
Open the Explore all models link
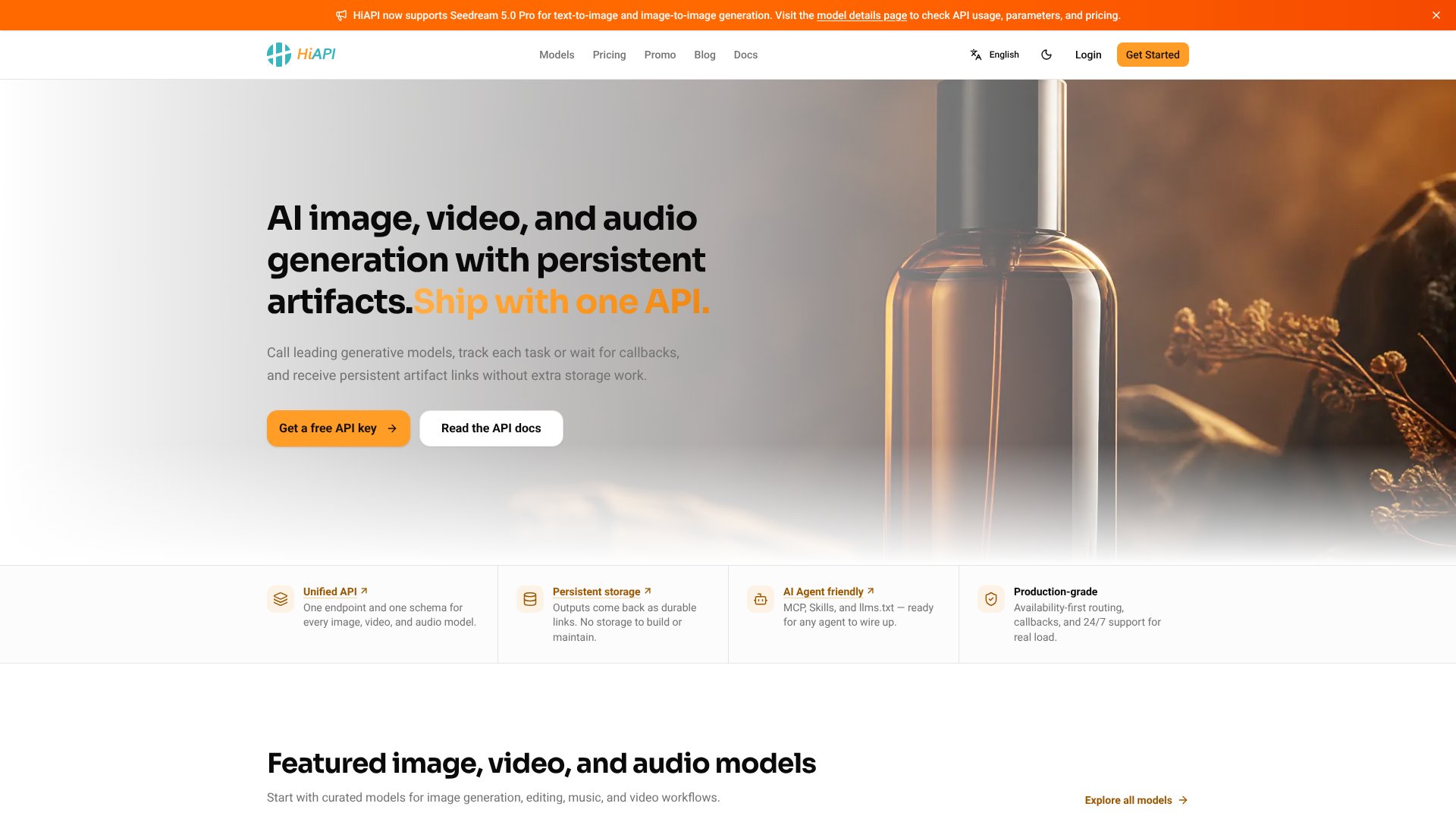click(1136, 800)
